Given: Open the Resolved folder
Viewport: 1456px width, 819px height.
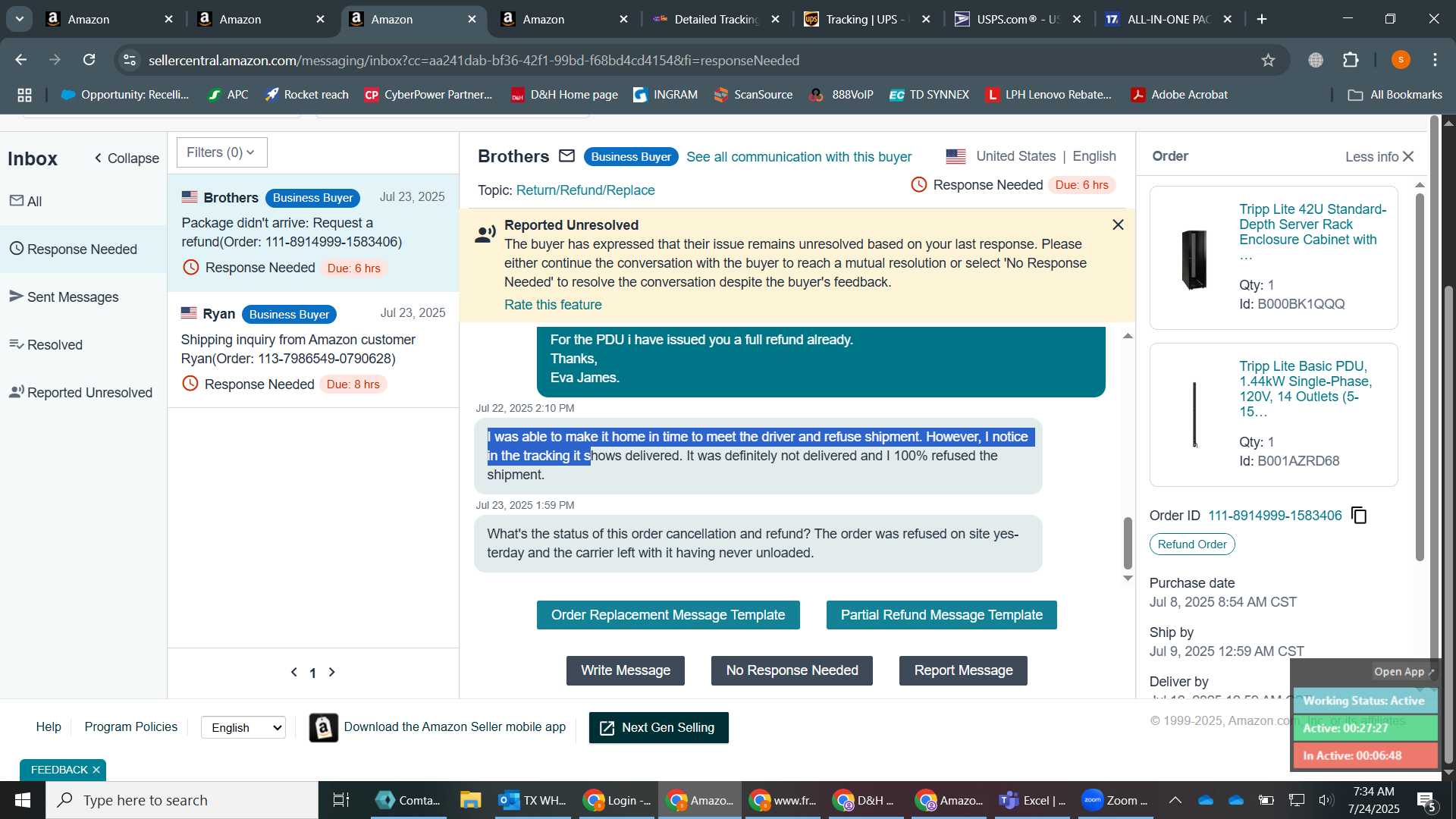Looking at the screenshot, I should [x=83, y=345].
